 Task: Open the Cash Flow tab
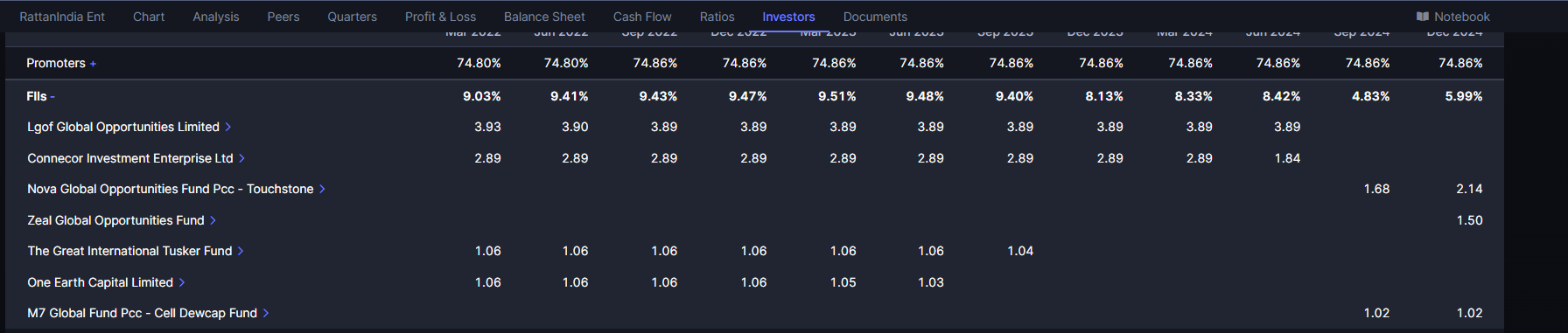pyautogui.click(x=642, y=17)
